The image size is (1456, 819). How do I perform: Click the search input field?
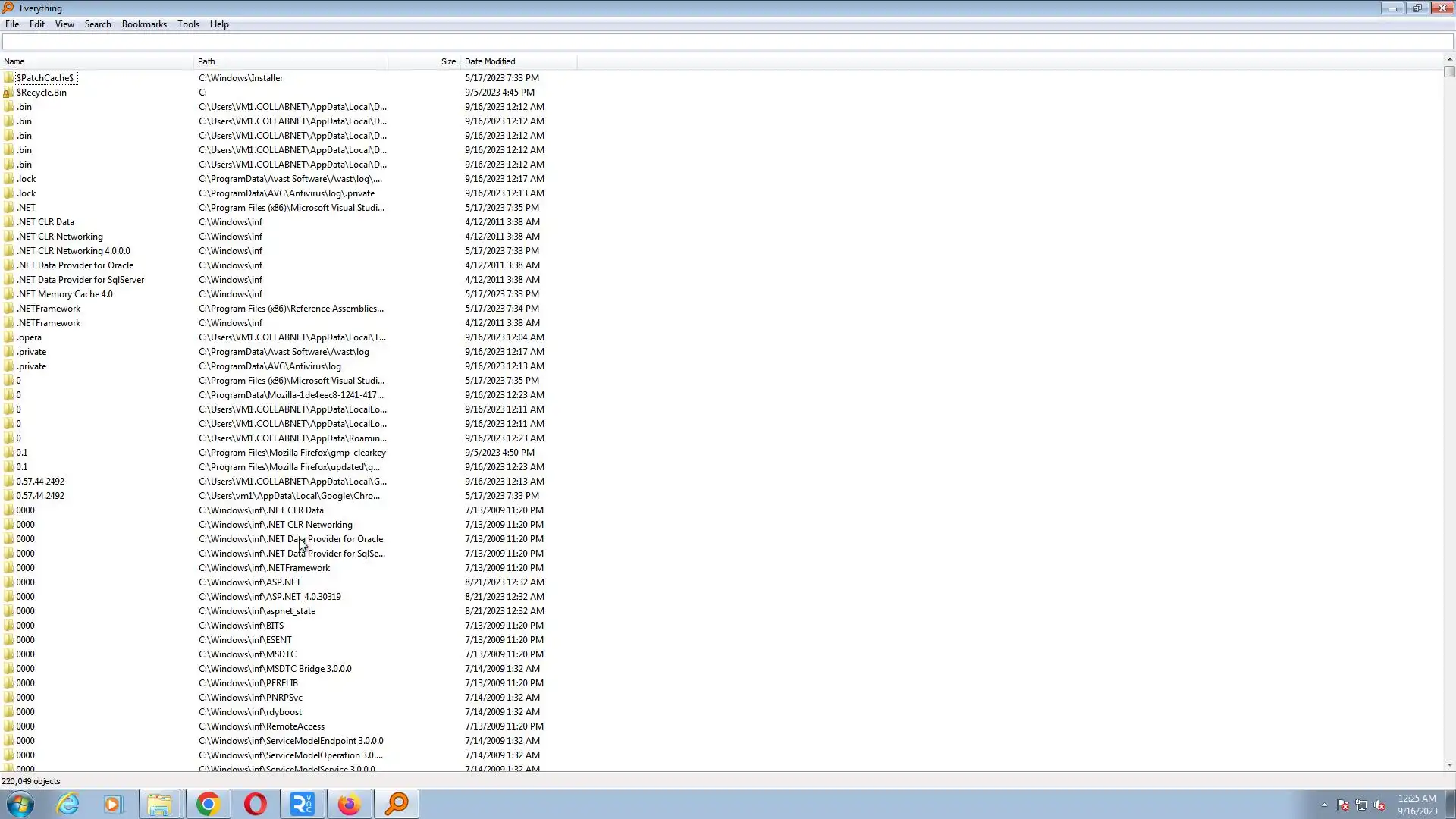(726, 42)
